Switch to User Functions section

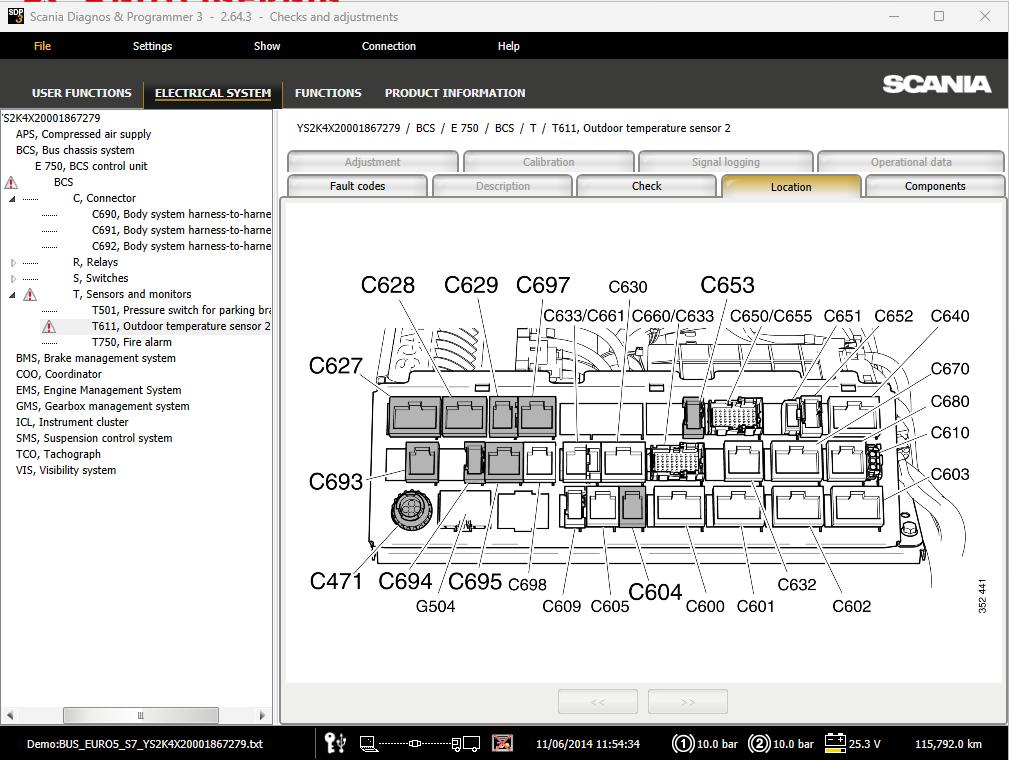(x=82, y=93)
